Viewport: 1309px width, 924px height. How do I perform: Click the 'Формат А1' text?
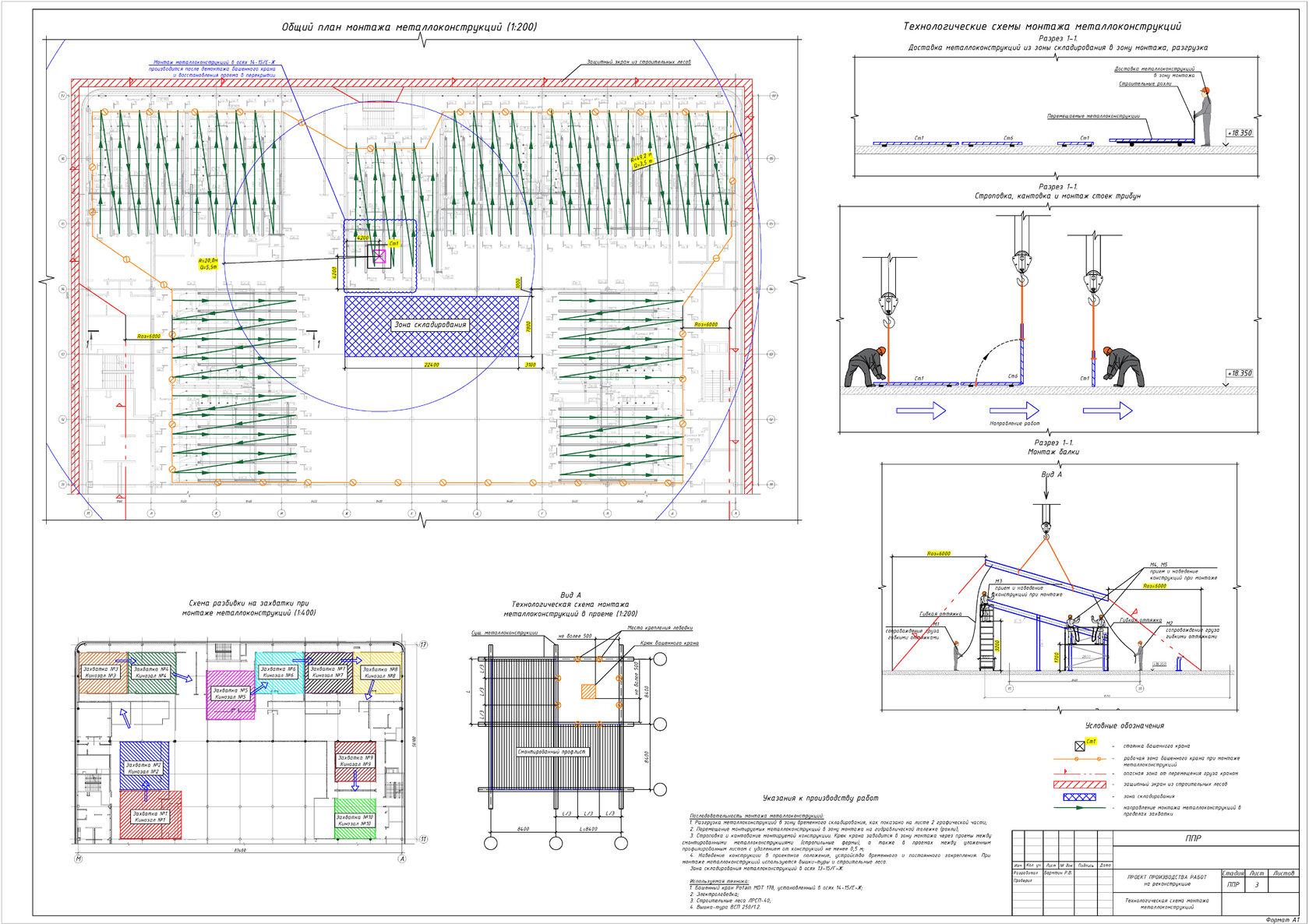1283,920
